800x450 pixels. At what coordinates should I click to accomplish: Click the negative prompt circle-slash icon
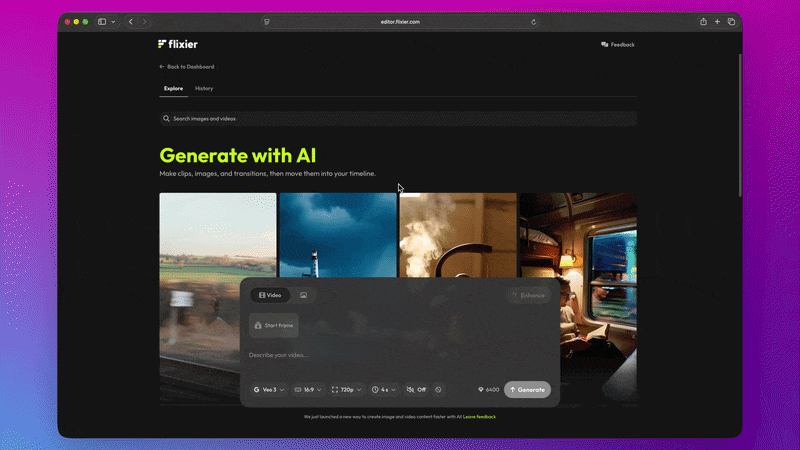click(x=438, y=389)
